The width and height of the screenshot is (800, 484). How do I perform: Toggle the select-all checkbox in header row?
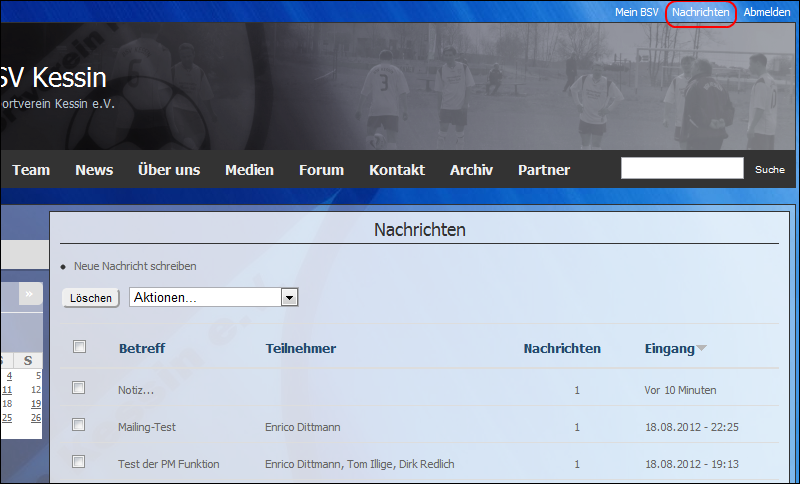(79, 347)
